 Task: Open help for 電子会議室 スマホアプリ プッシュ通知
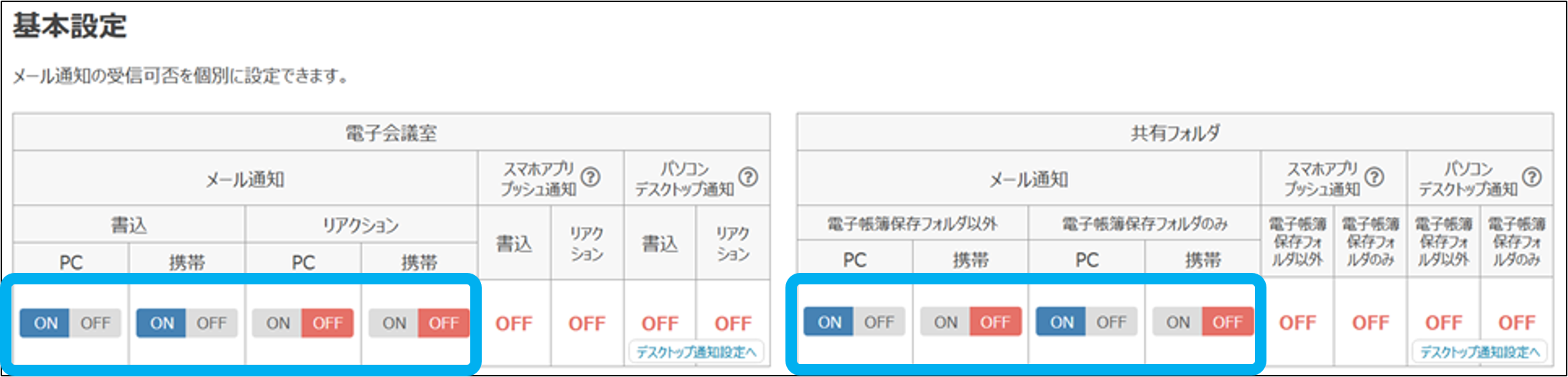click(590, 177)
